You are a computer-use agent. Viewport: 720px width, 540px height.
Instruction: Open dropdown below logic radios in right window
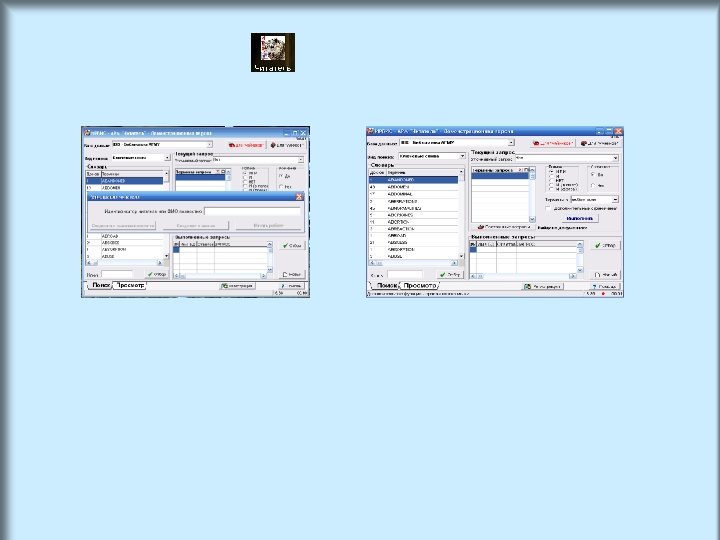615,199
